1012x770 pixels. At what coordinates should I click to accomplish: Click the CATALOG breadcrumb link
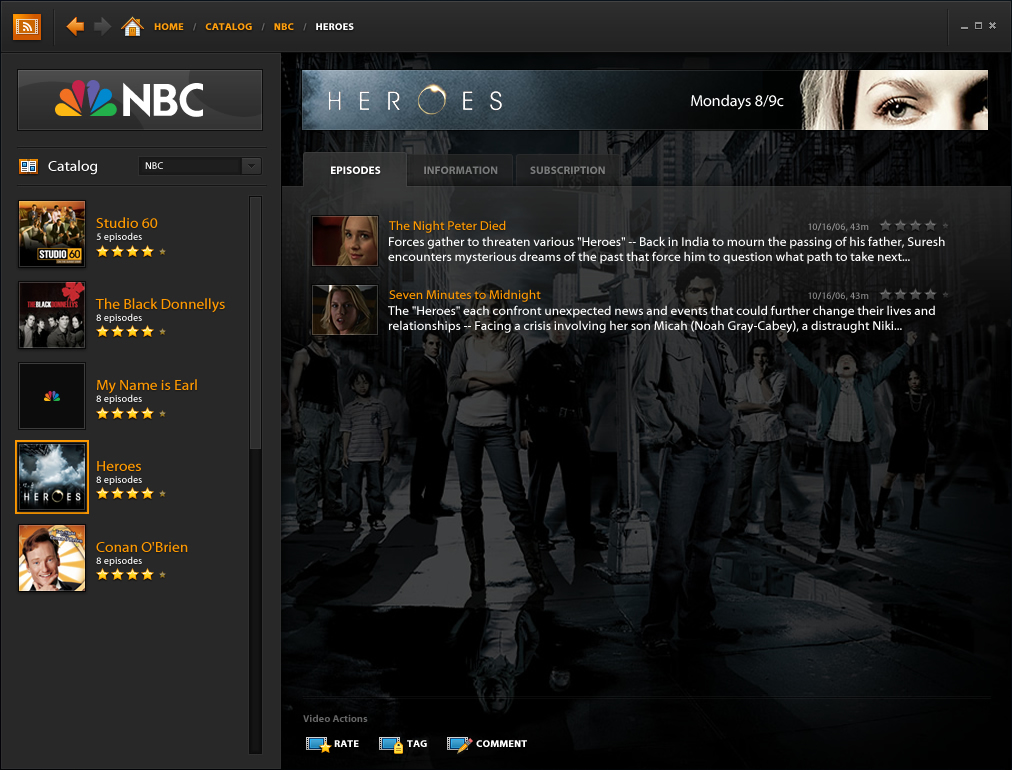tap(228, 27)
